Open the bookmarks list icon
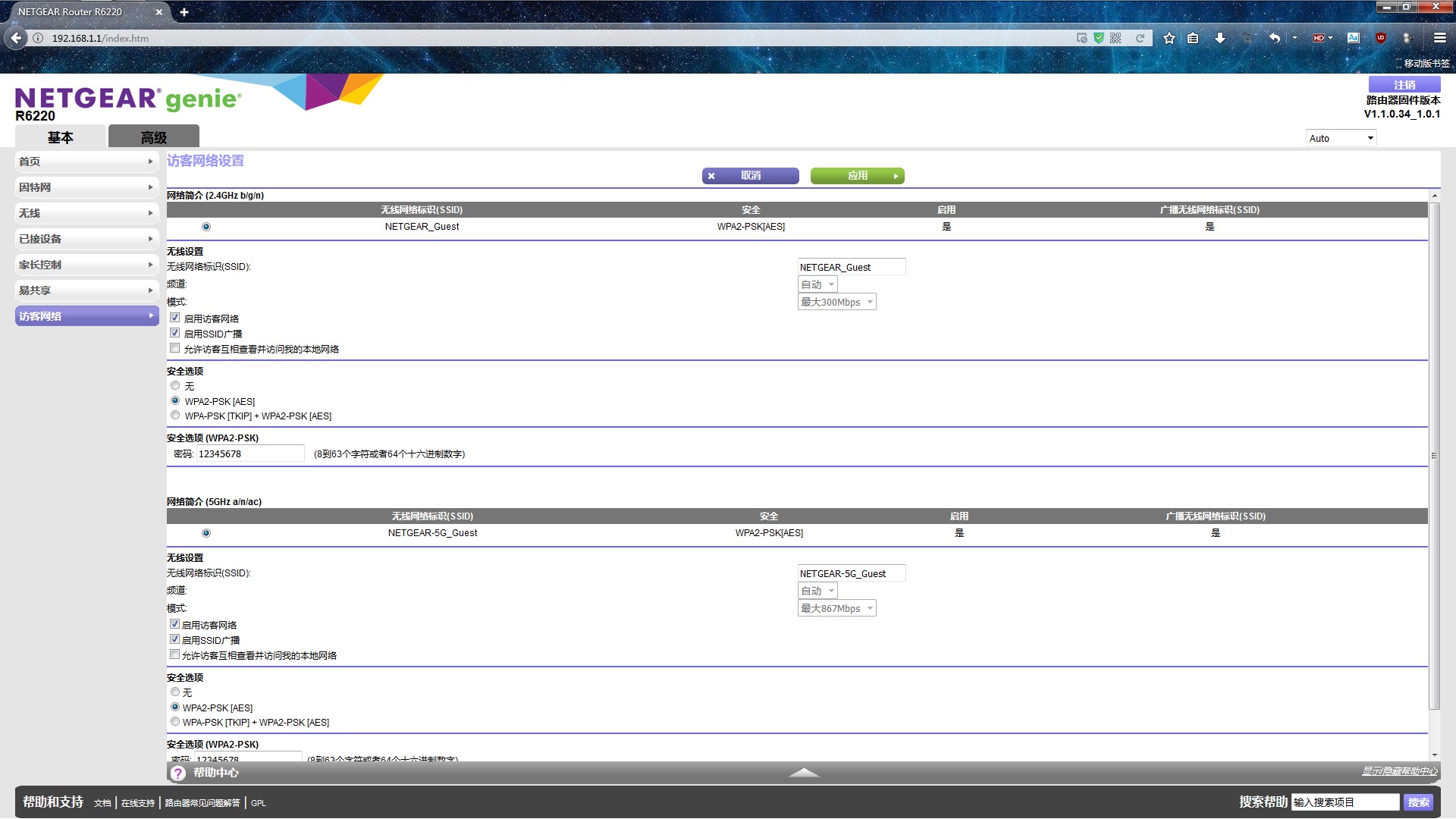The height and width of the screenshot is (819, 1456). [1193, 38]
